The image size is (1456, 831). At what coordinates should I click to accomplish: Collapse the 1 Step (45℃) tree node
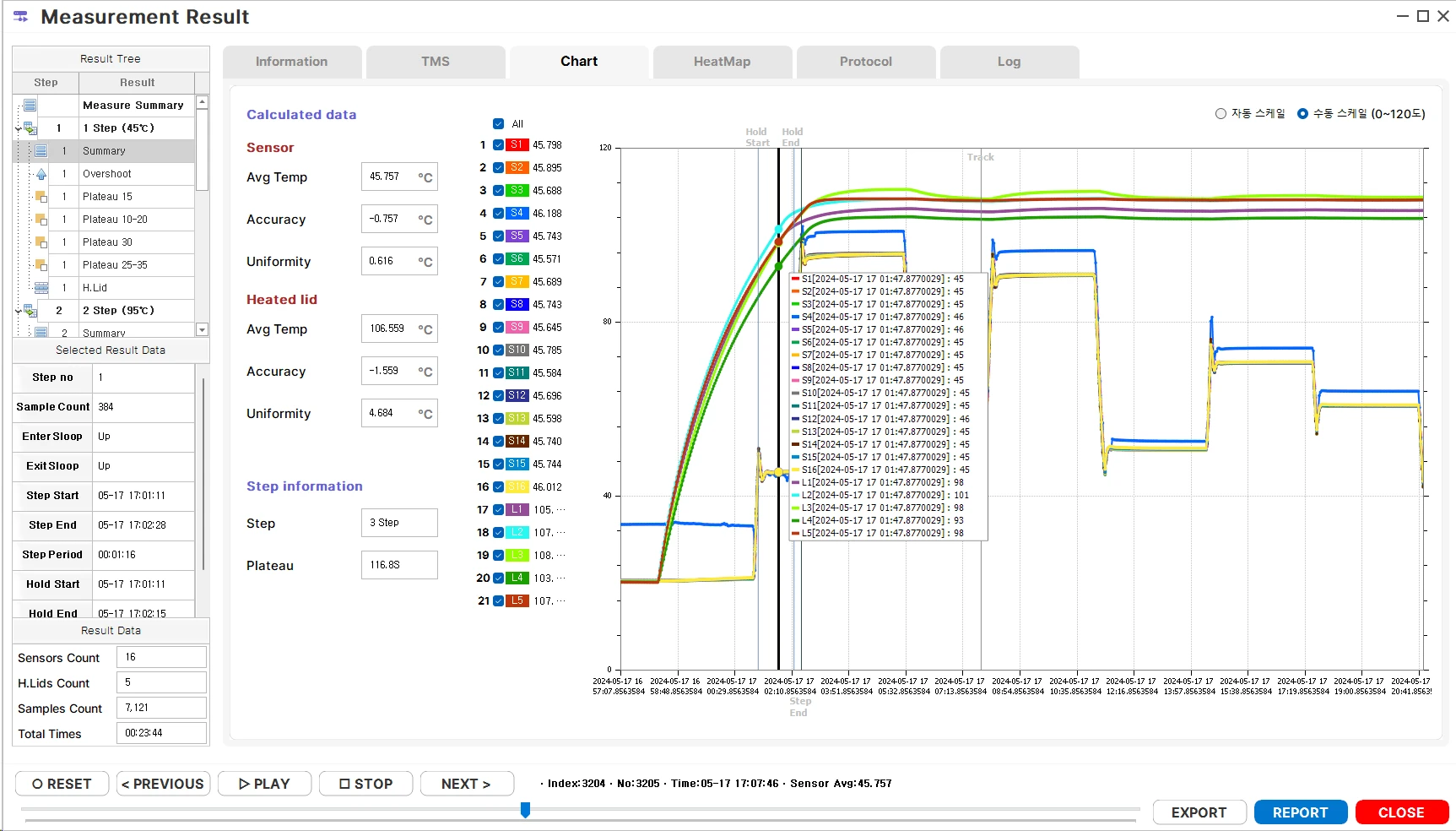click(x=18, y=129)
